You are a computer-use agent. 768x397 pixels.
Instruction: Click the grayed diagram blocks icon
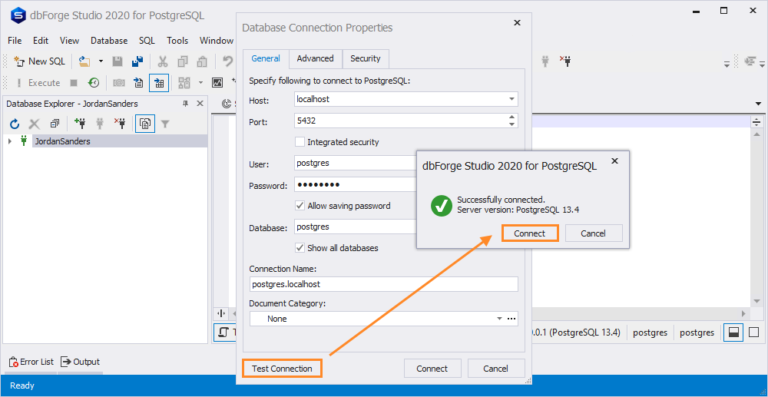point(184,83)
